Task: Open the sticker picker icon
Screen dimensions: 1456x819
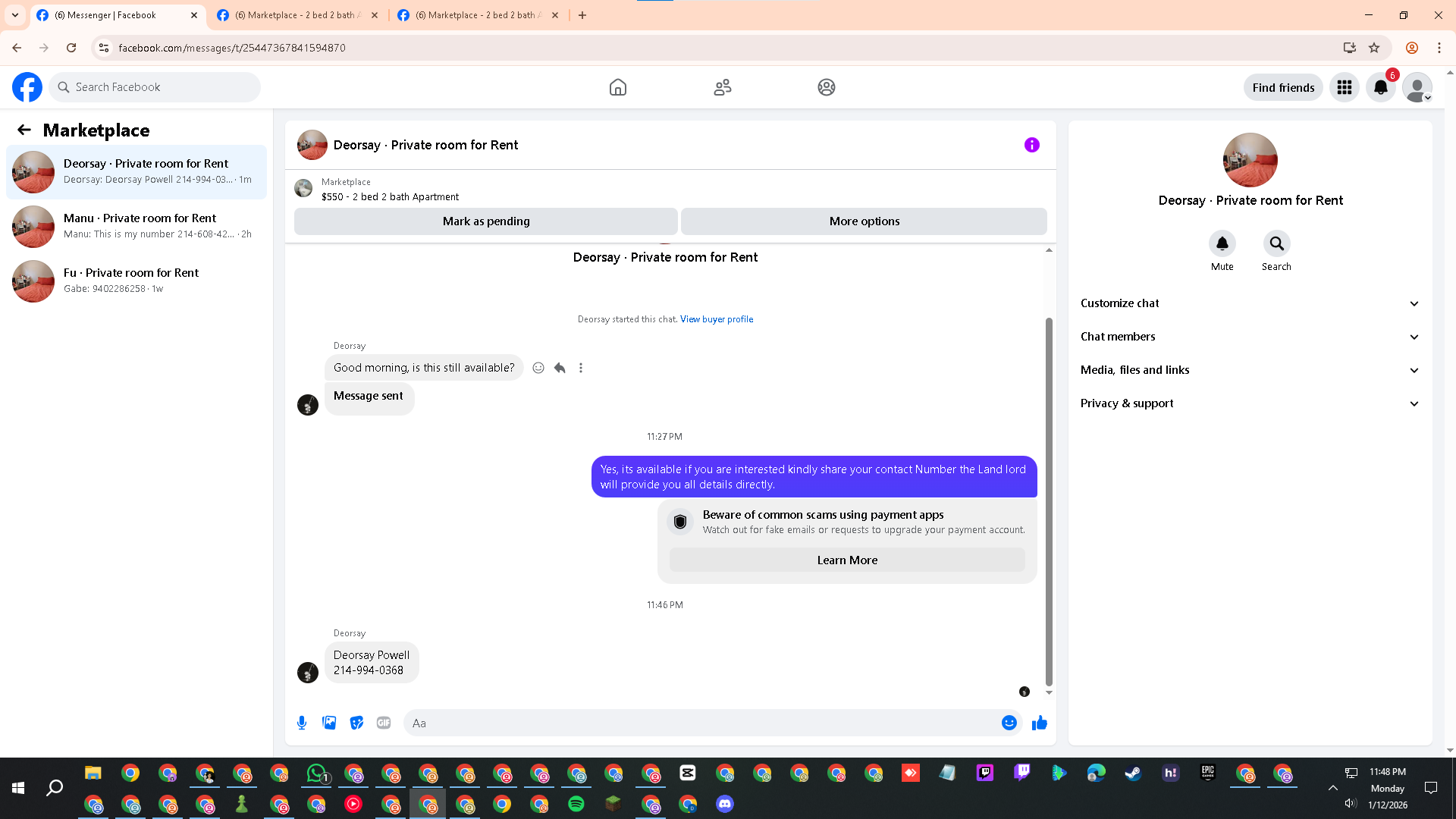Action: pyautogui.click(x=356, y=723)
